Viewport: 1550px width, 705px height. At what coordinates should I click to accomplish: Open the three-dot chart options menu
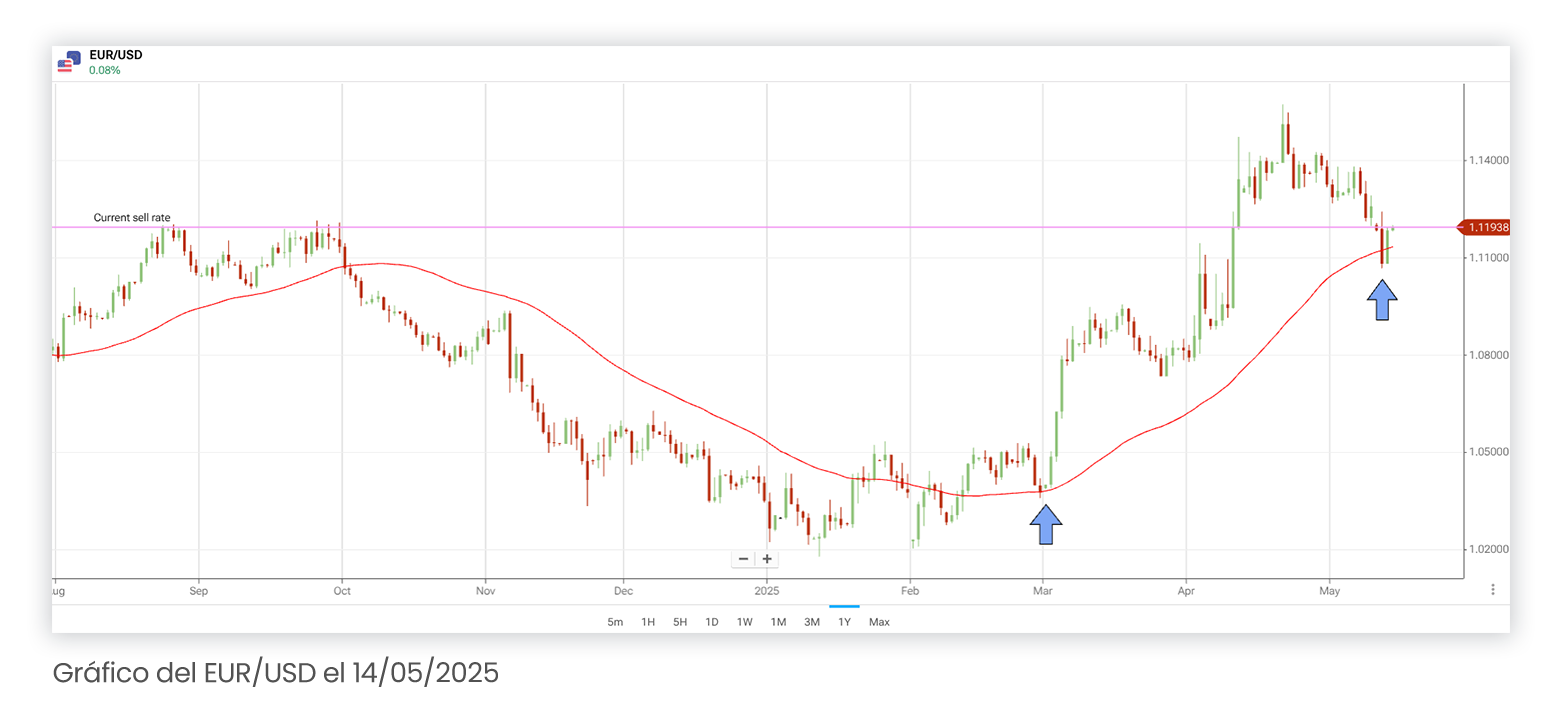click(x=1492, y=590)
